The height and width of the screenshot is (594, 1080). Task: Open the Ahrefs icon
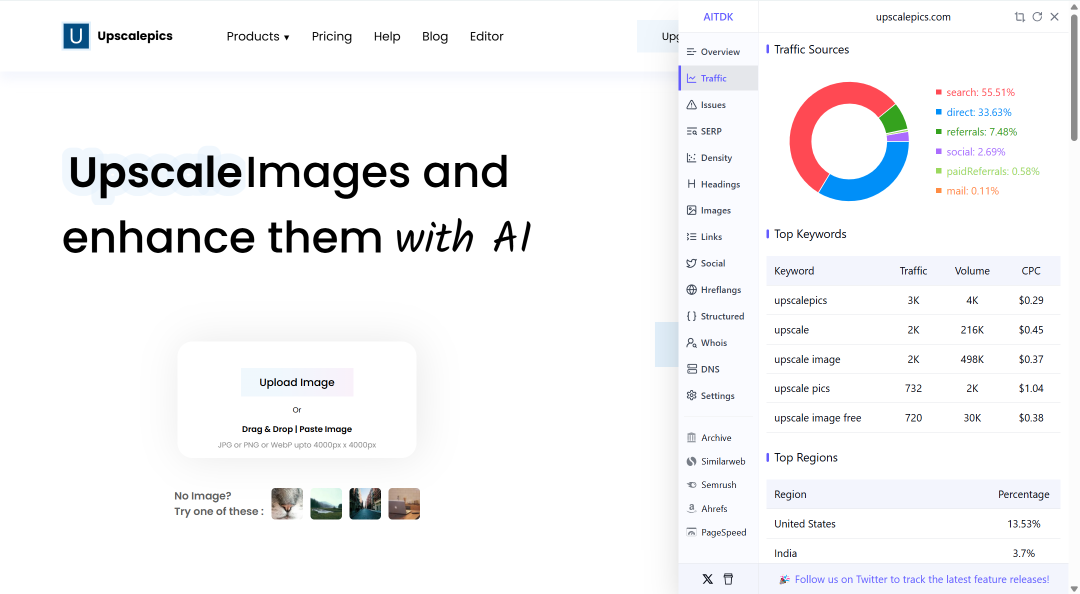[692, 509]
